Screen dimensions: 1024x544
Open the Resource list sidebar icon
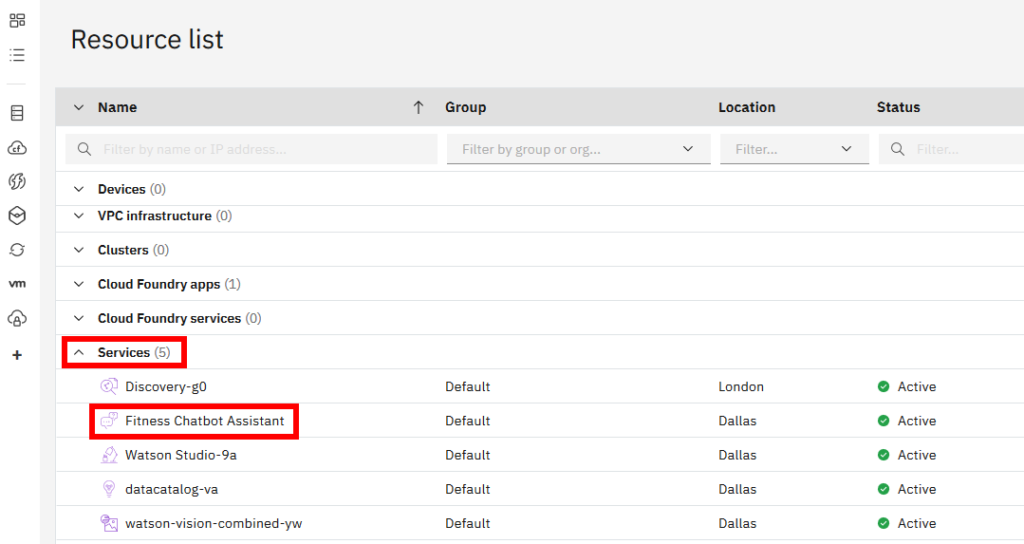tap(18, 55)
